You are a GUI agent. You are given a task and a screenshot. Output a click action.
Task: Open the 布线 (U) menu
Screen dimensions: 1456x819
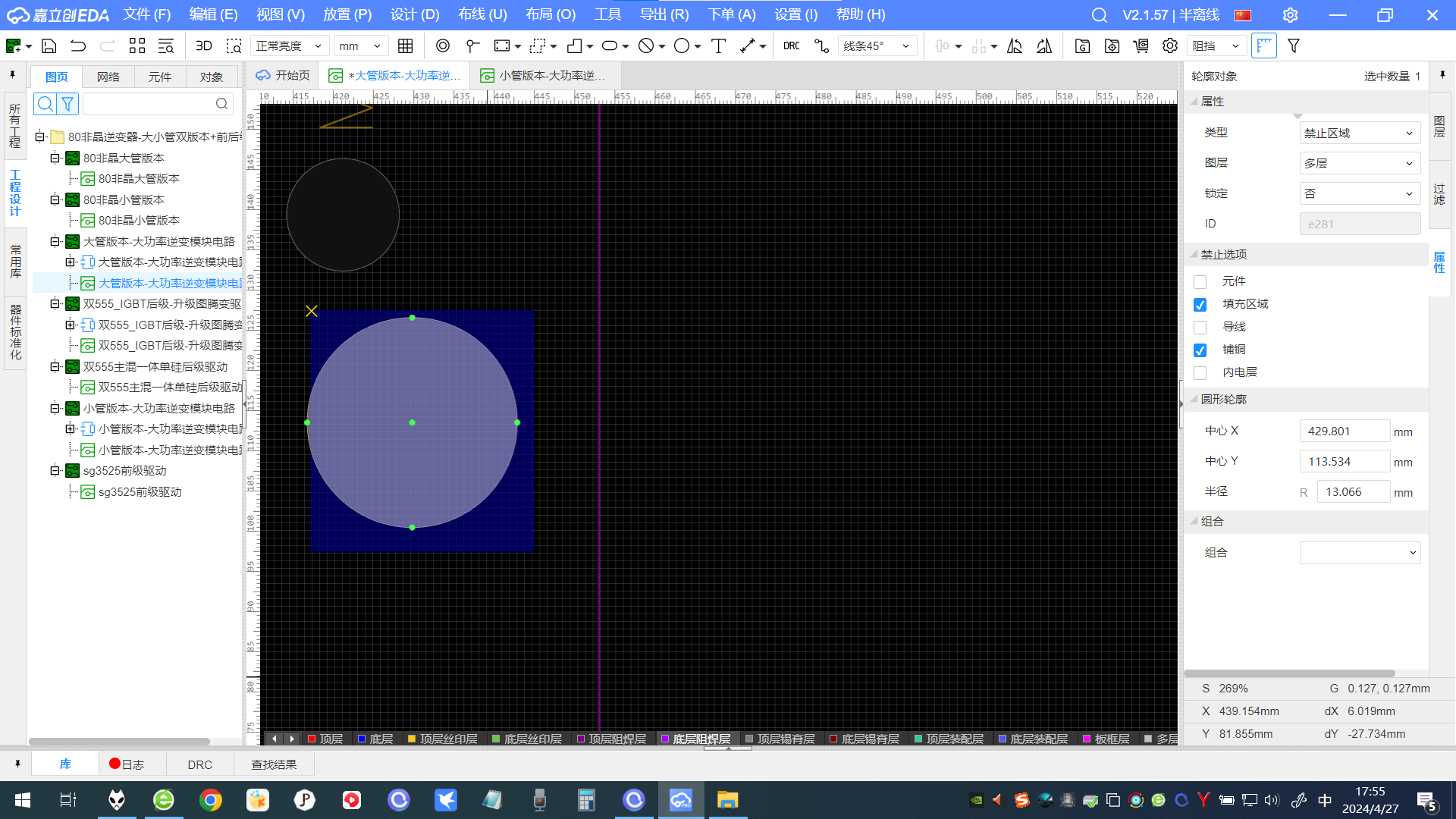pyautogui.click(x=482, y=14)
